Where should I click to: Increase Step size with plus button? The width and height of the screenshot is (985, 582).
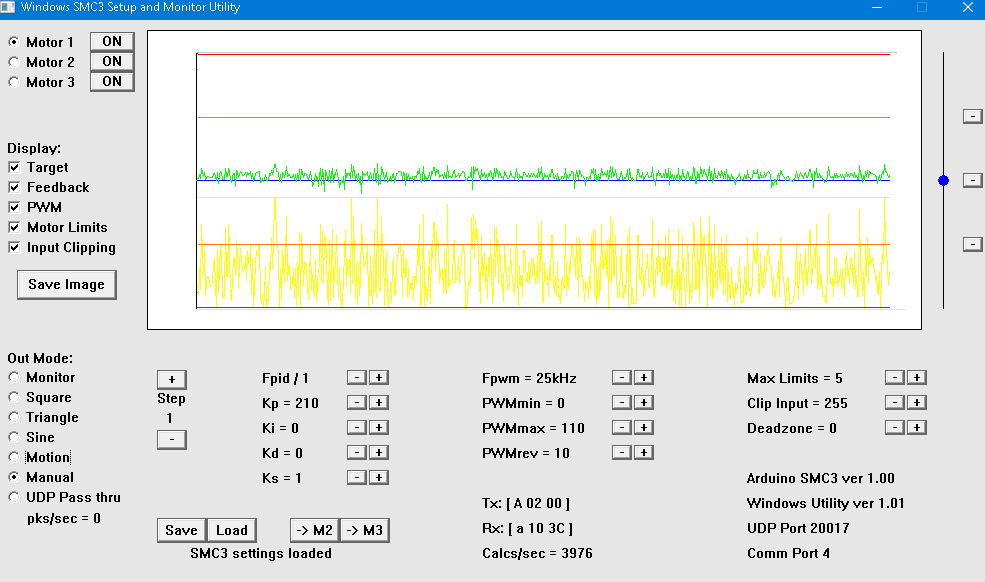point(171,380)
